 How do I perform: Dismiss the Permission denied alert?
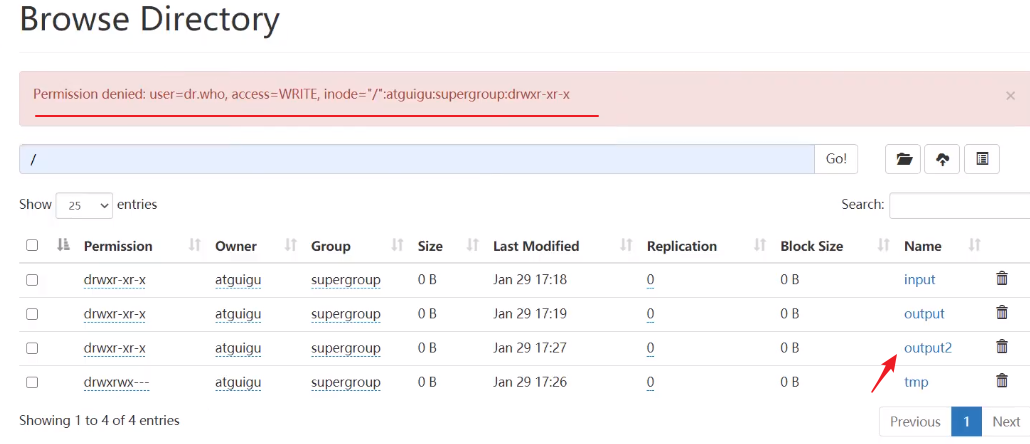pyautogui.click(x=1010, y=96)
